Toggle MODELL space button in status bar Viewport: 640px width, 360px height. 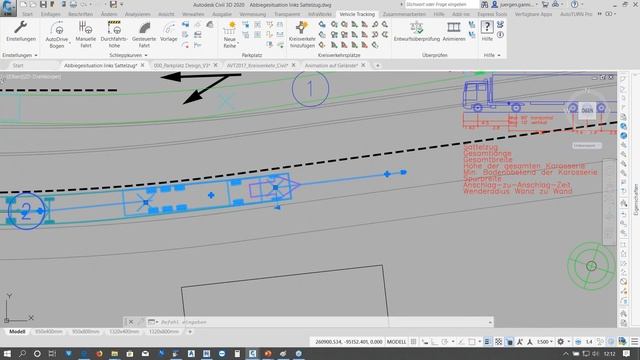(396, 342)
